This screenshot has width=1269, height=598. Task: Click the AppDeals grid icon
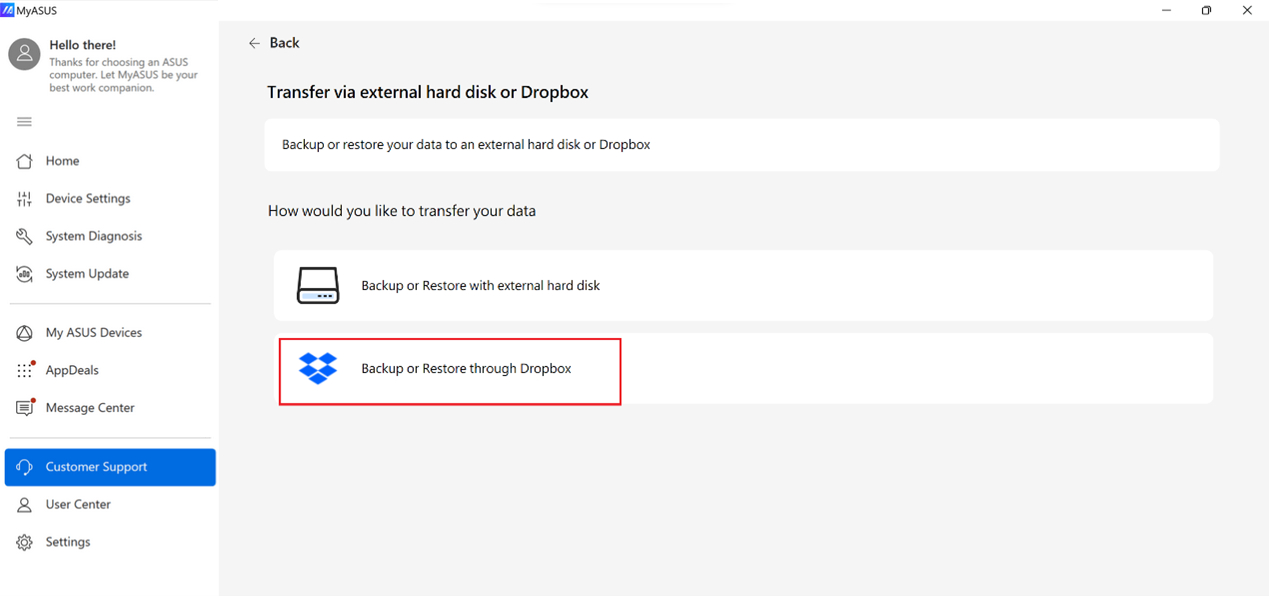[x=25, y=371]
